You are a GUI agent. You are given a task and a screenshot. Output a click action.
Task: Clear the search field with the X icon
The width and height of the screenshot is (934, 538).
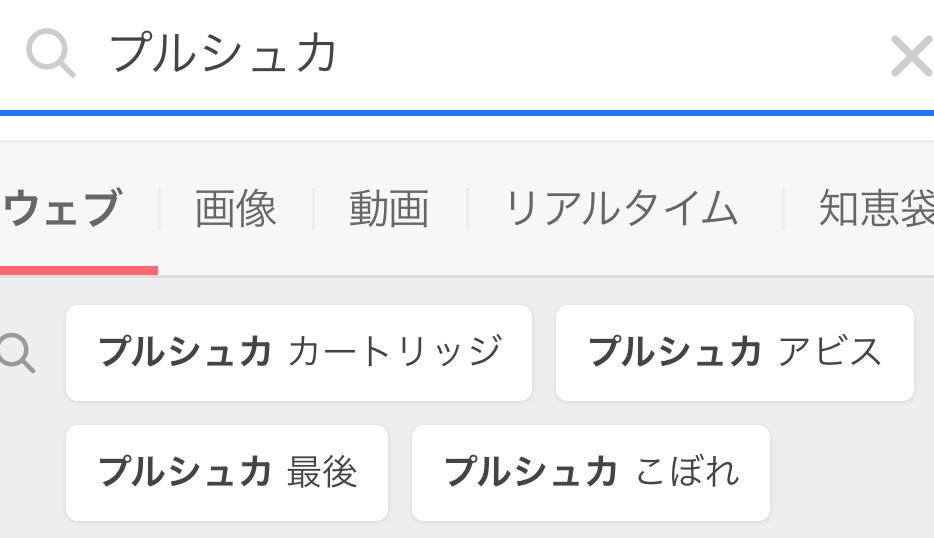coord(911,56)
